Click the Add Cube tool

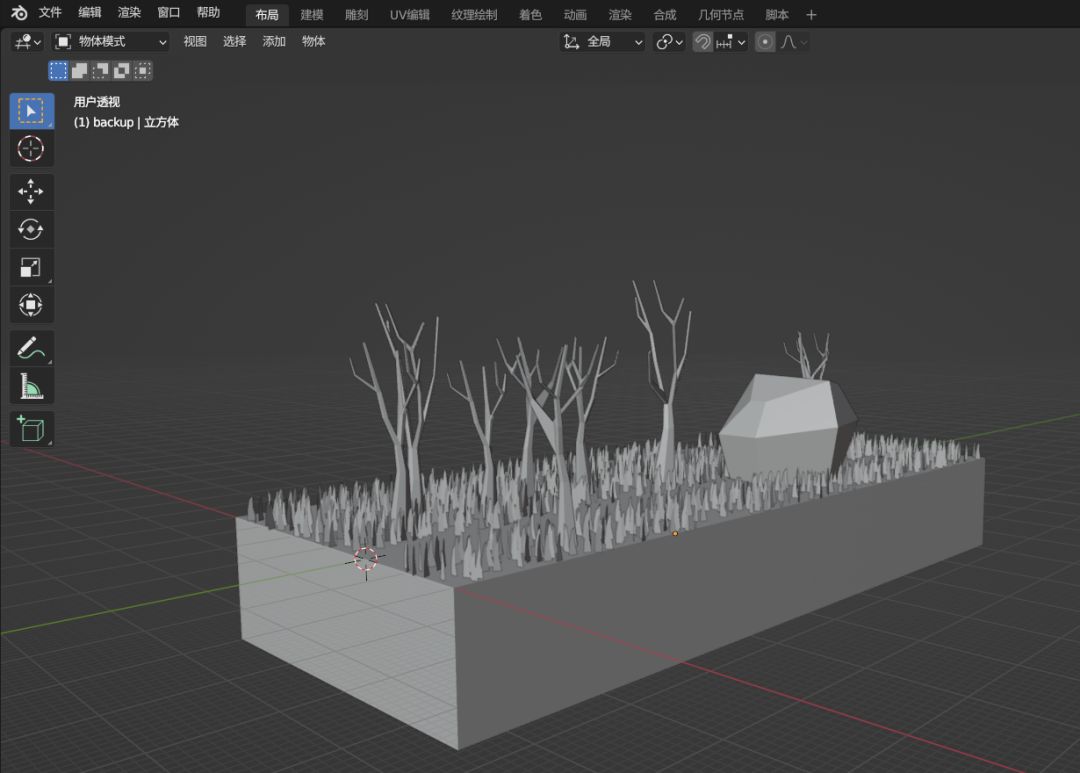31,429
